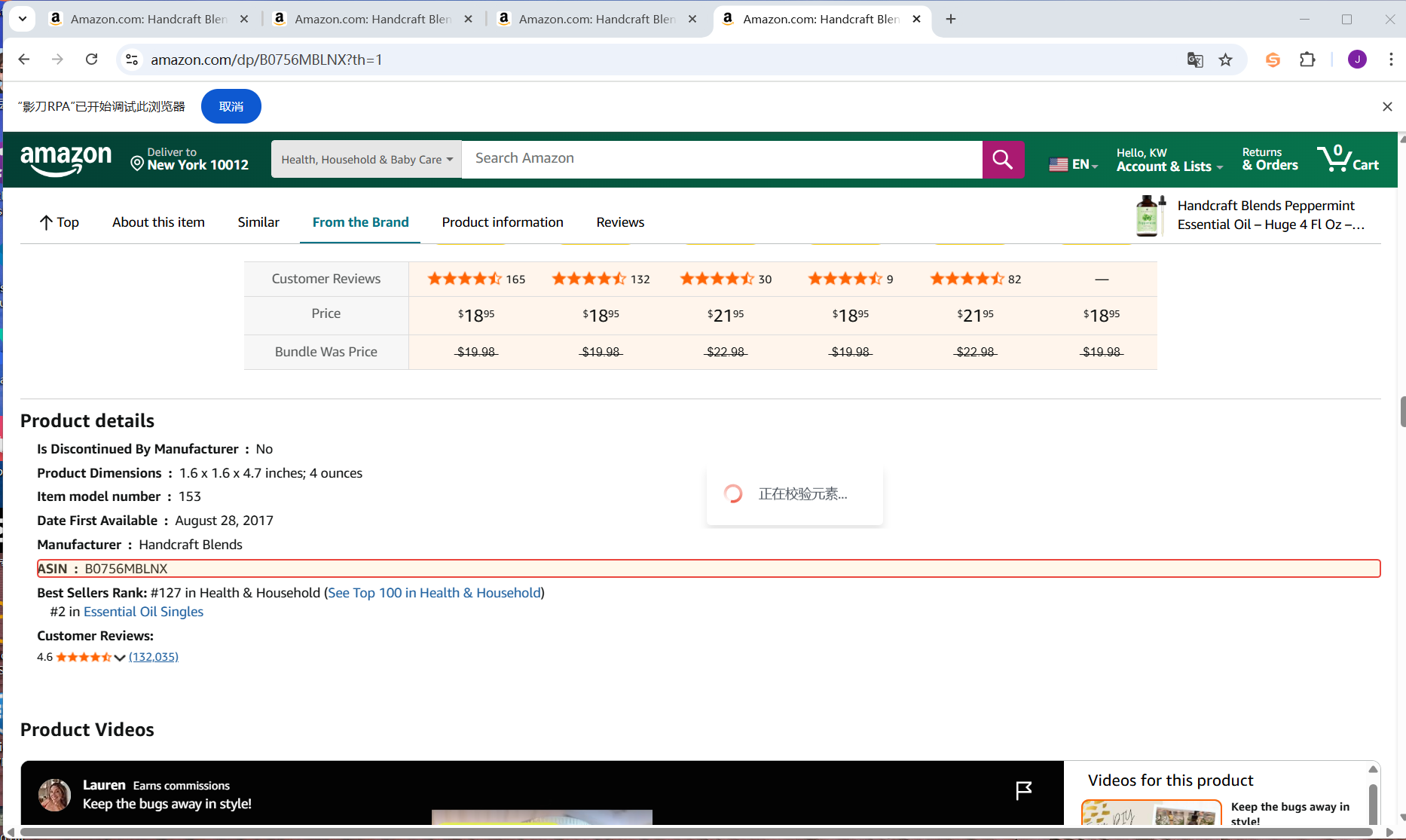Click the videos list scrollbar up arrow
Image resolution: width=1406 pixels, height=840 pixels.
click(x=1373, y=768)
